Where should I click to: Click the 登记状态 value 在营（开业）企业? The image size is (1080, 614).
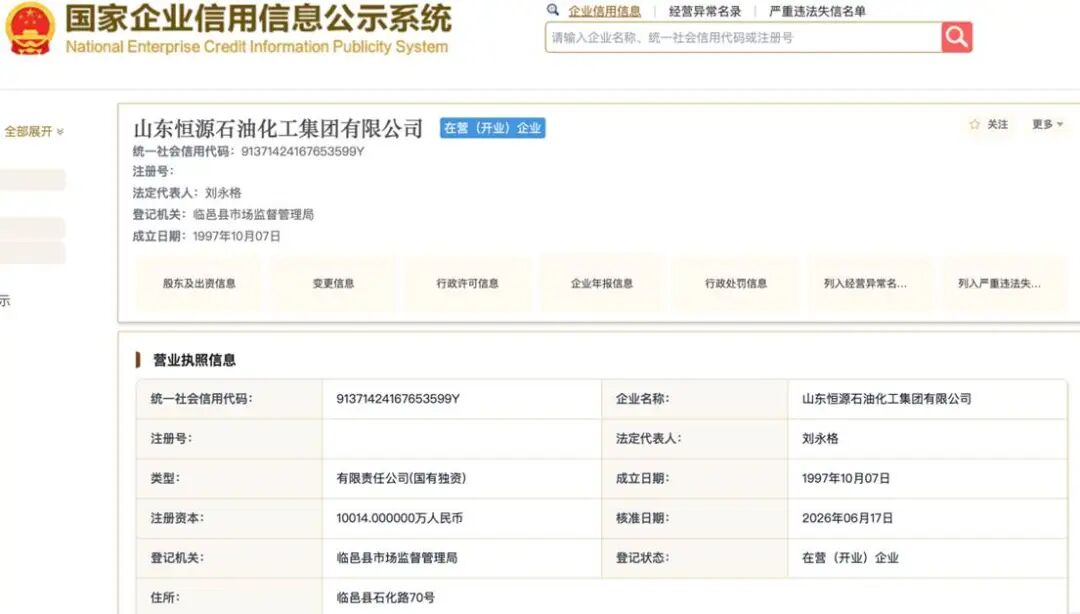(850, 558)
